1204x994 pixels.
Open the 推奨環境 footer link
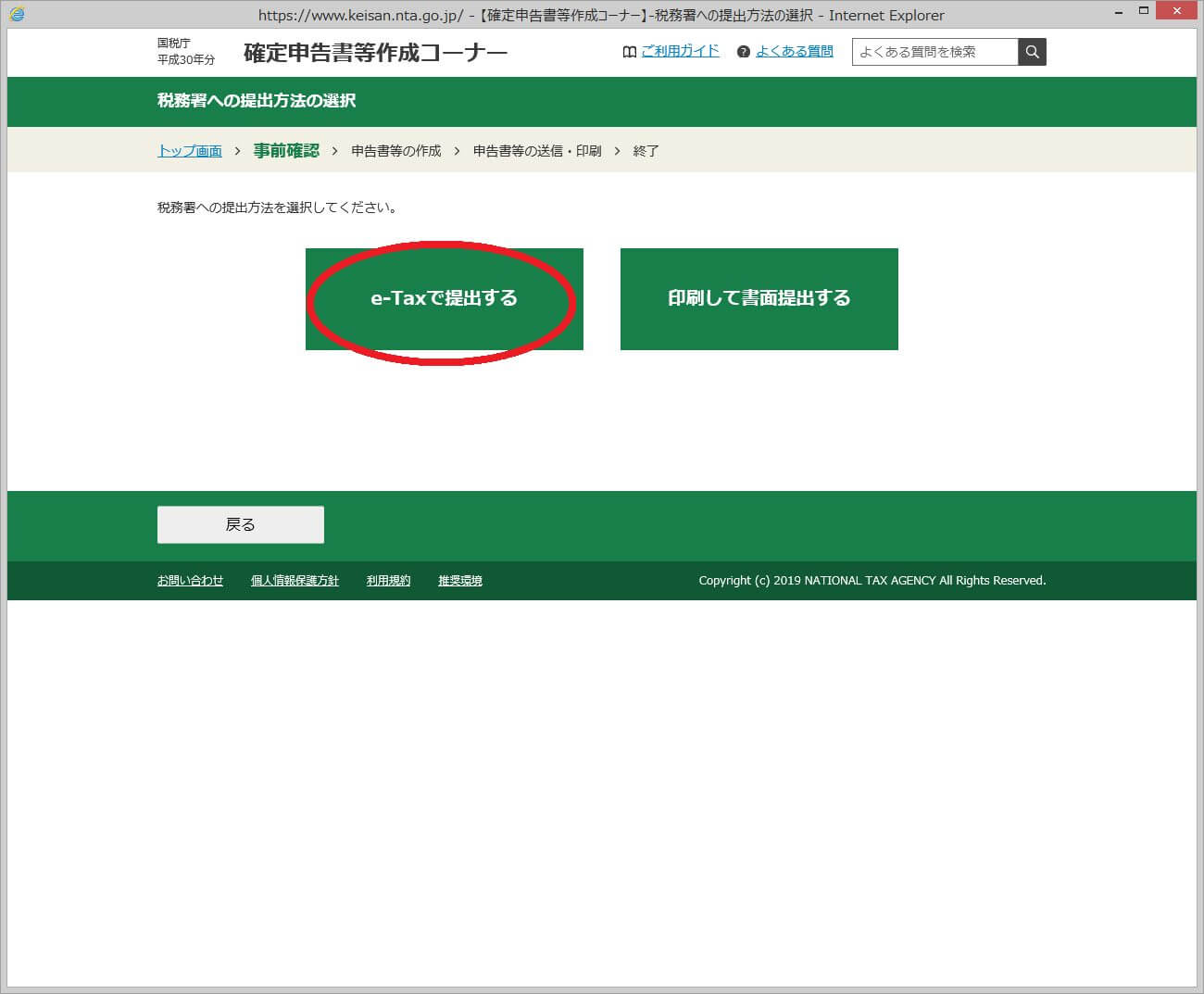coord(459,581)
